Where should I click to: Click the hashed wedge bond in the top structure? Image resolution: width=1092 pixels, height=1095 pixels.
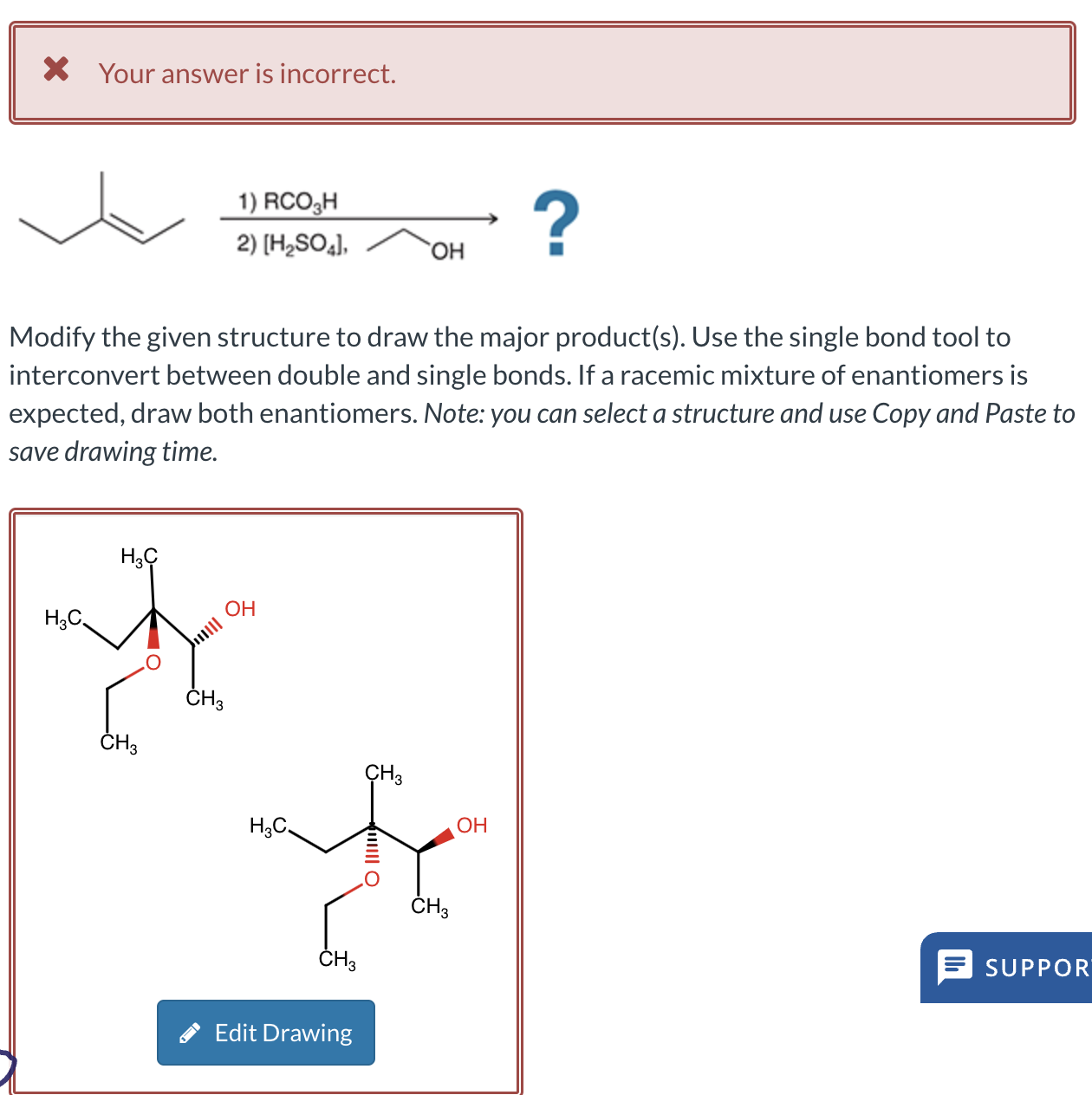[205, 627]
